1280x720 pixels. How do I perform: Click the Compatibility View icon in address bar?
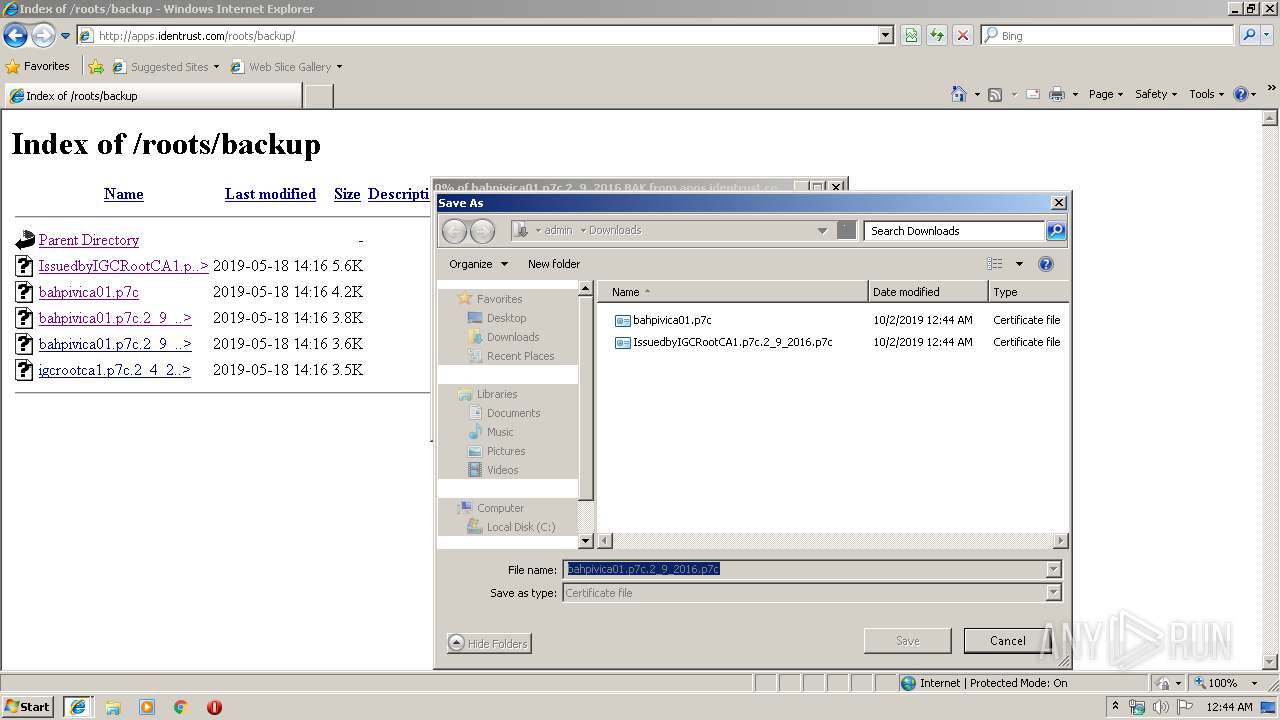click(x=911, y=35)
